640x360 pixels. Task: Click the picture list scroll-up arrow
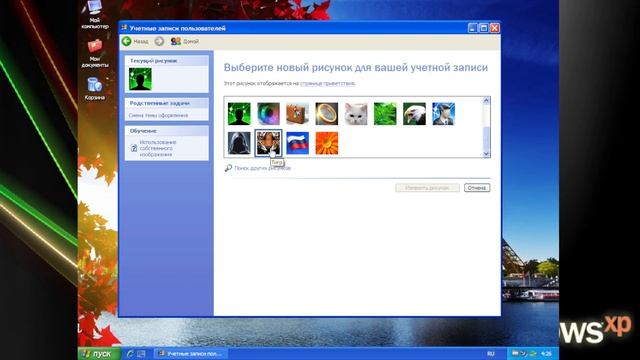486,100
